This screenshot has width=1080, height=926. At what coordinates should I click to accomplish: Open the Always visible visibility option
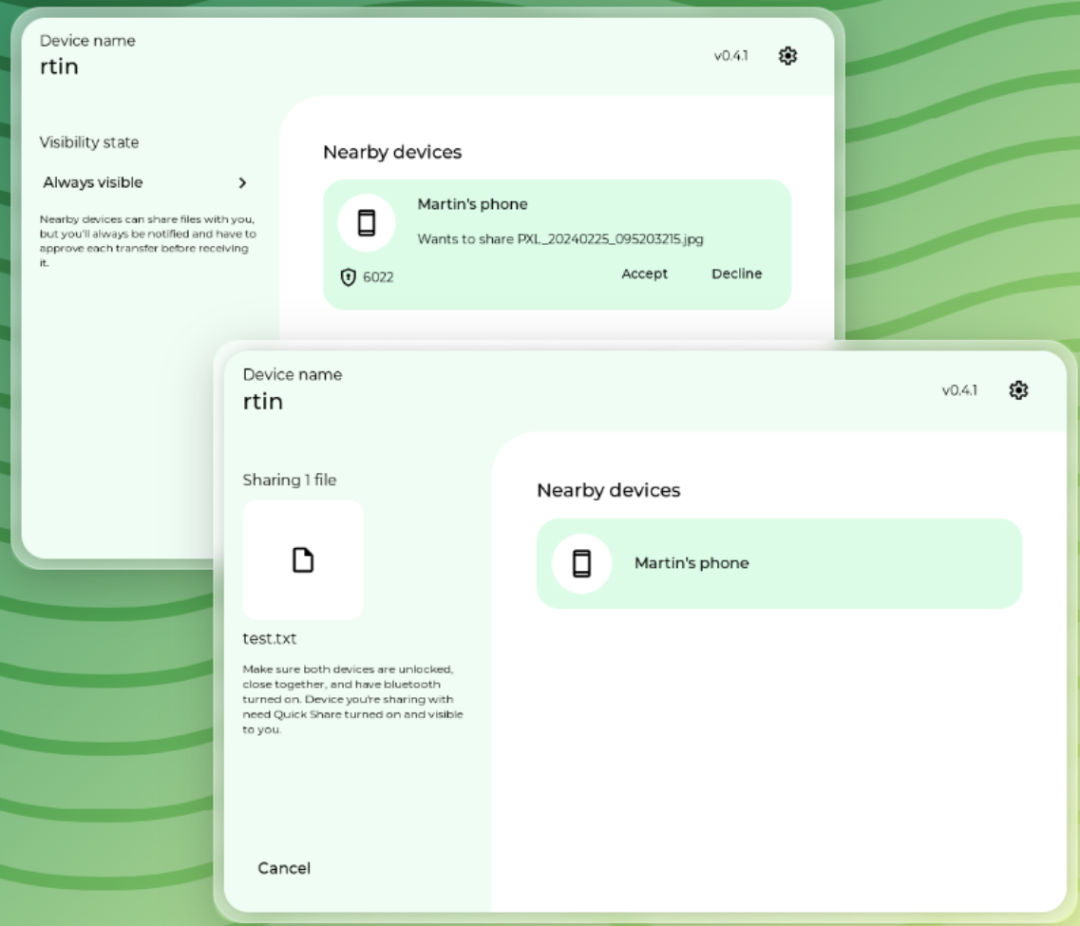(x=146, y=183)
